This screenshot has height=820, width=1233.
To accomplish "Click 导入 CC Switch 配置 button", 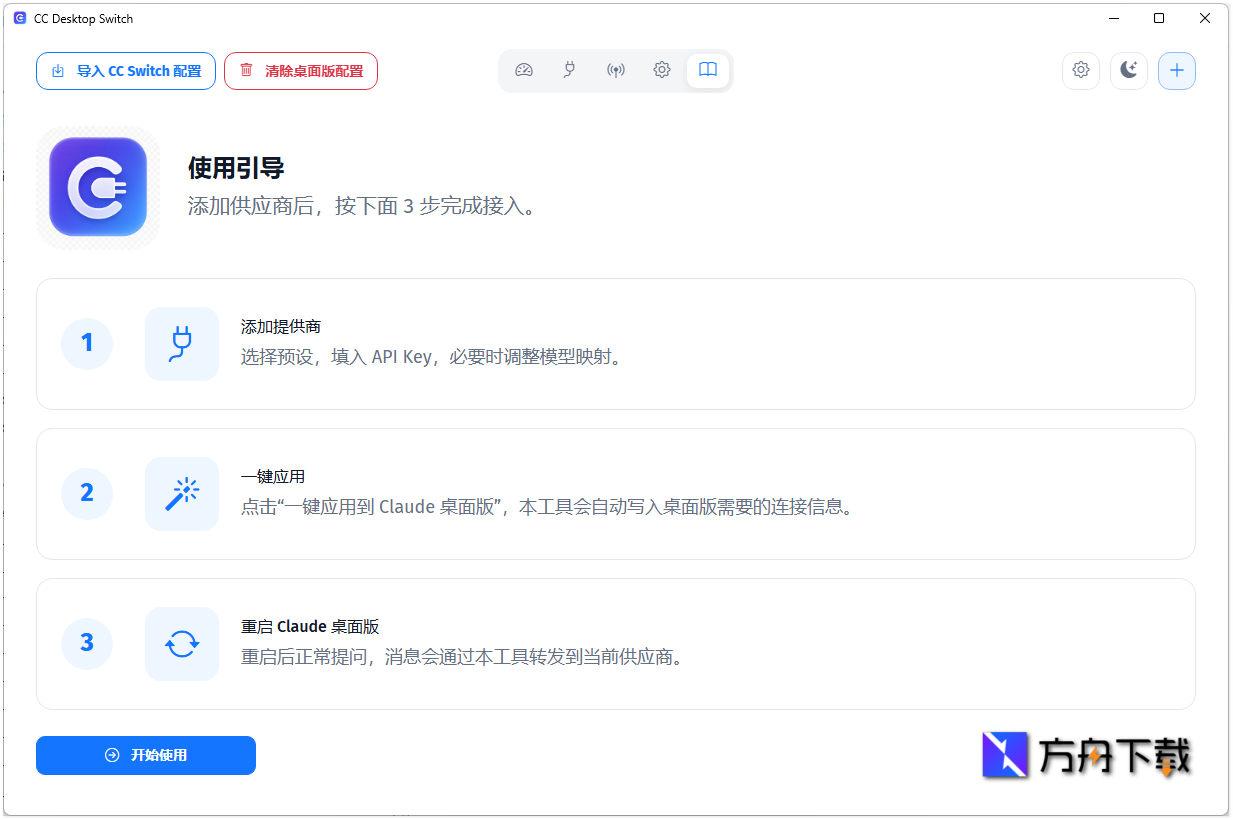I will (x=126, y=71).
